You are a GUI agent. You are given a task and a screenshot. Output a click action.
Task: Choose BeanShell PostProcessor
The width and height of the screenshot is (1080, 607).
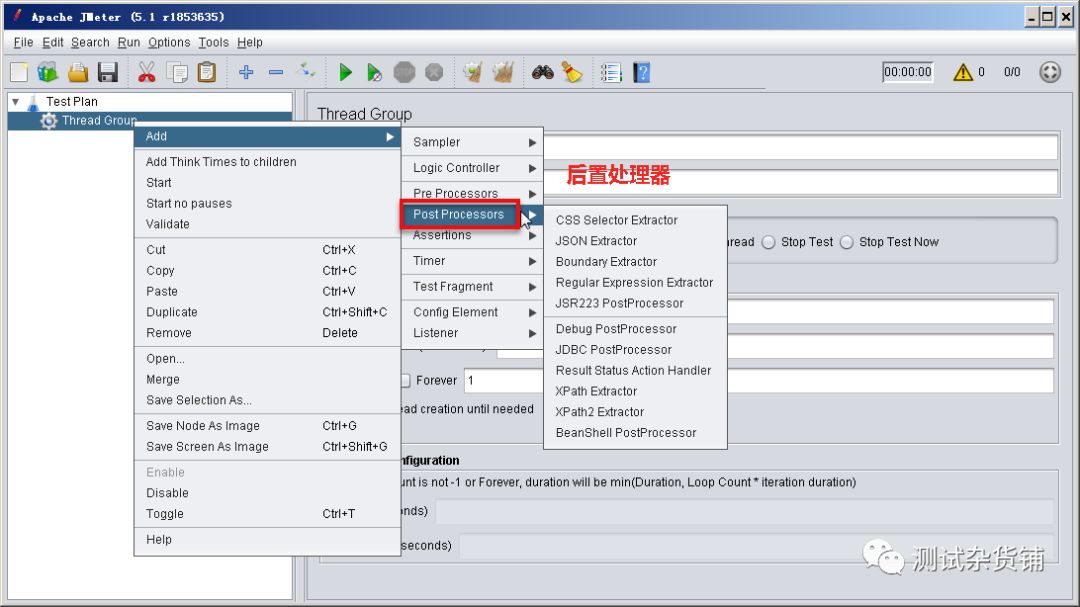tap(635, 432)
